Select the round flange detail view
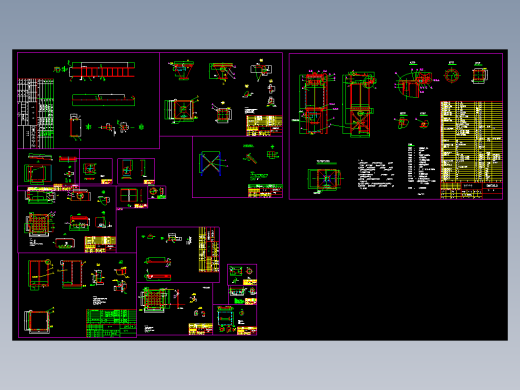 [x=452, y=75]
